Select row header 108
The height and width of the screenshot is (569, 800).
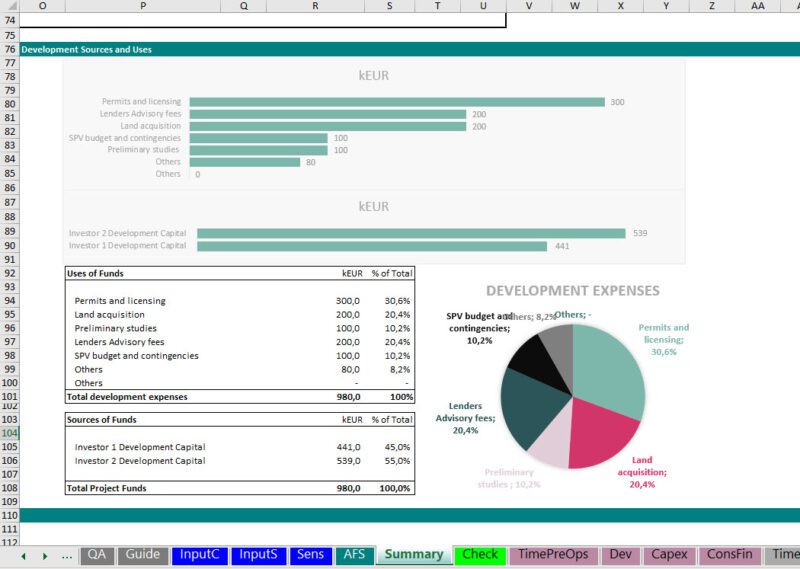point(10,488)
